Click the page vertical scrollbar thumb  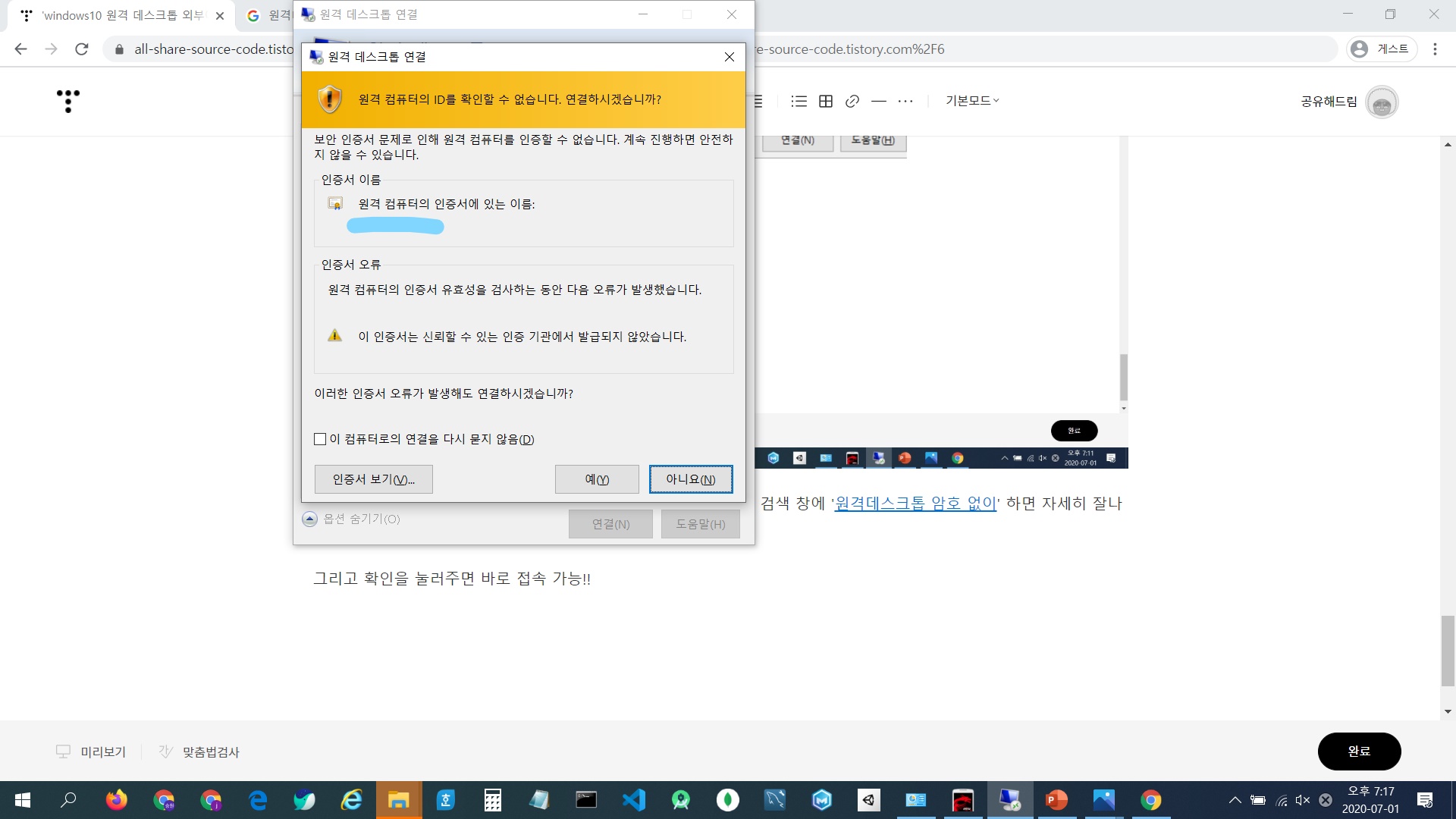pyautogui.click(x=1448, y=651)
